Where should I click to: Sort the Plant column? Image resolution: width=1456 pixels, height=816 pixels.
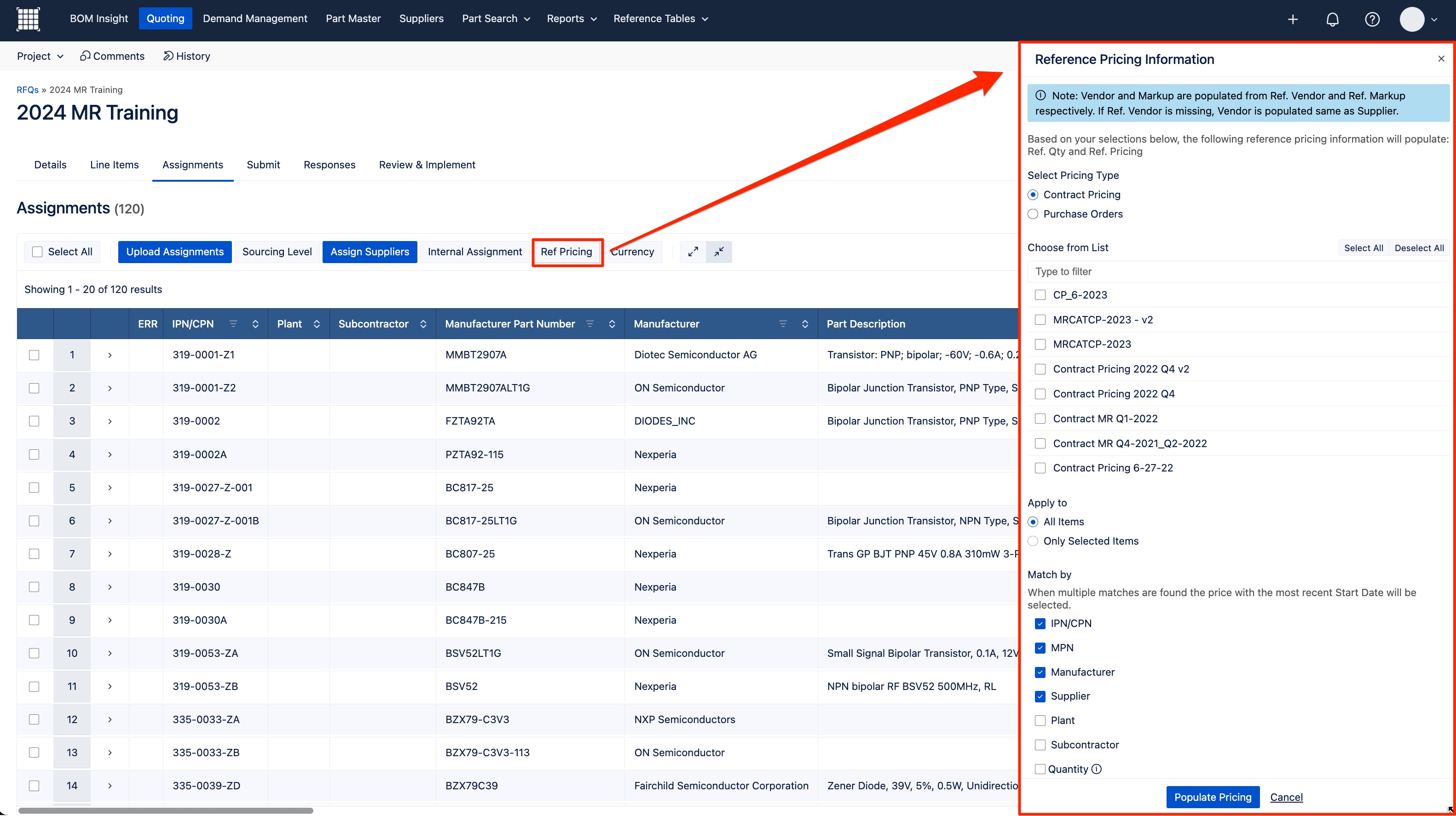(x=317, y=324)
